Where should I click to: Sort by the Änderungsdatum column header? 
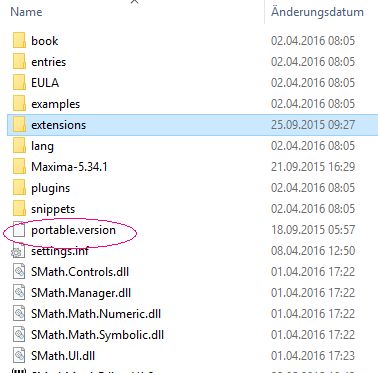click(x=317, y=12)
